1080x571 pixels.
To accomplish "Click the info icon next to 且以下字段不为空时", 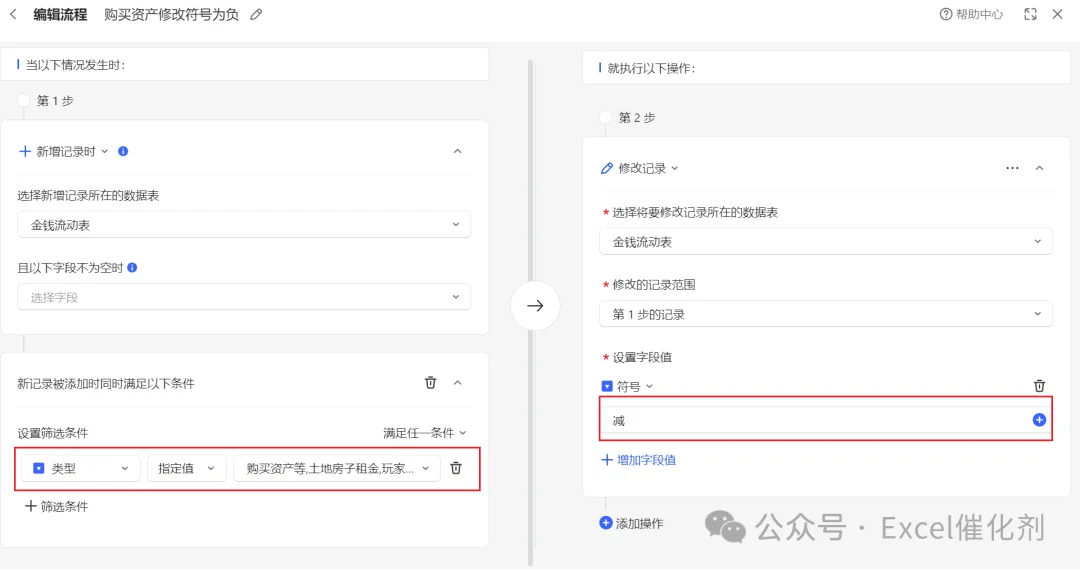I will 132,268.
